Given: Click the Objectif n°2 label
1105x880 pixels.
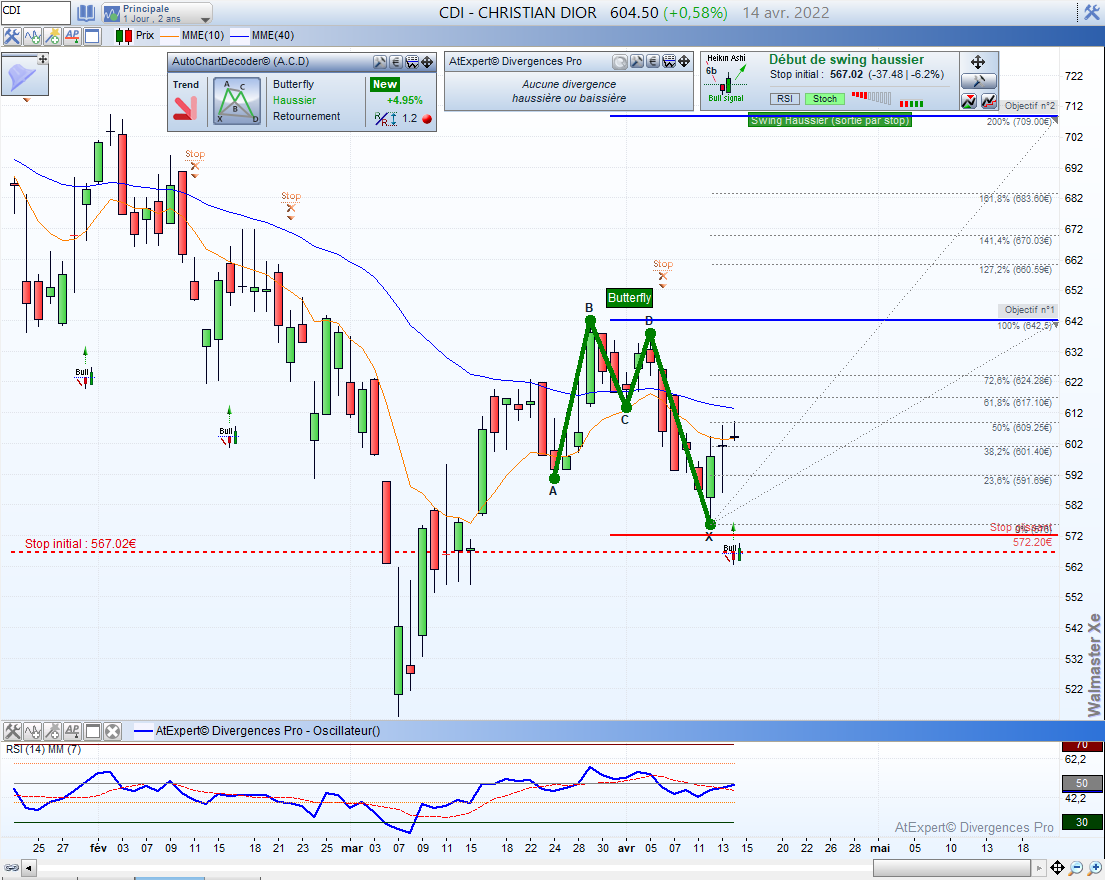Looking at the screenshot, I should click(1030, 106).
